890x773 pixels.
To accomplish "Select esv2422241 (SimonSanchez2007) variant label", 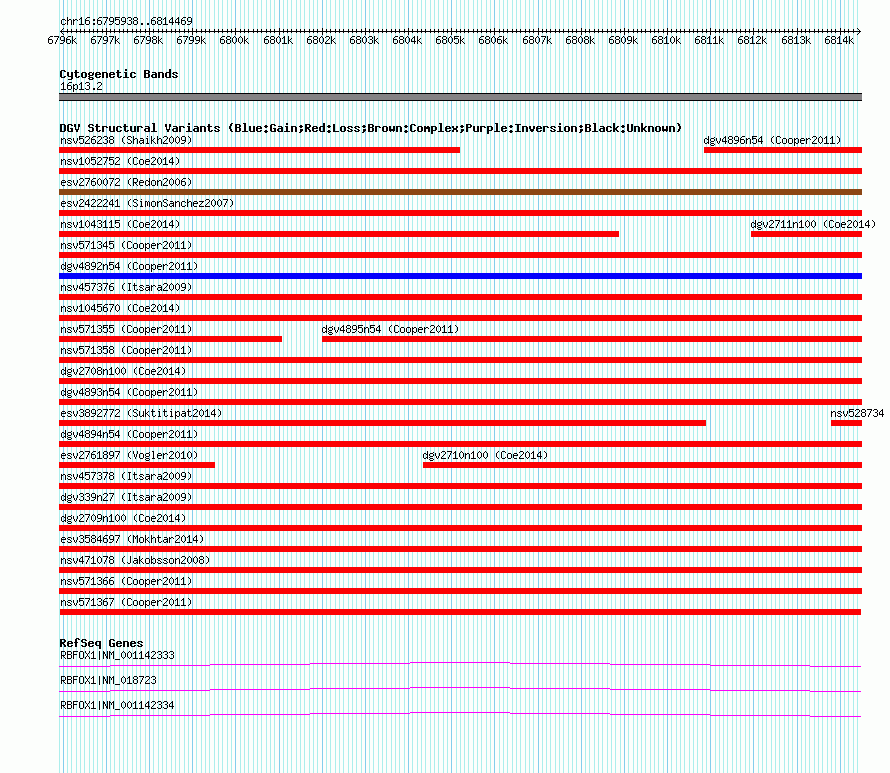I will [x=147, y=203].
